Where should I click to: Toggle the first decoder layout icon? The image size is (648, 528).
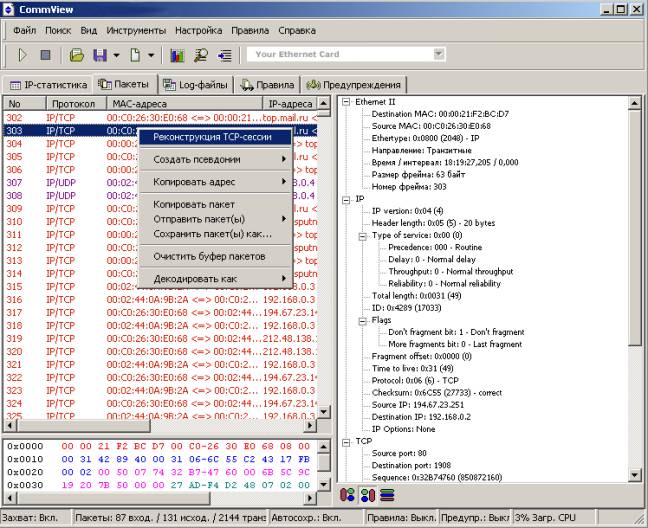click(x=348, y=494)
